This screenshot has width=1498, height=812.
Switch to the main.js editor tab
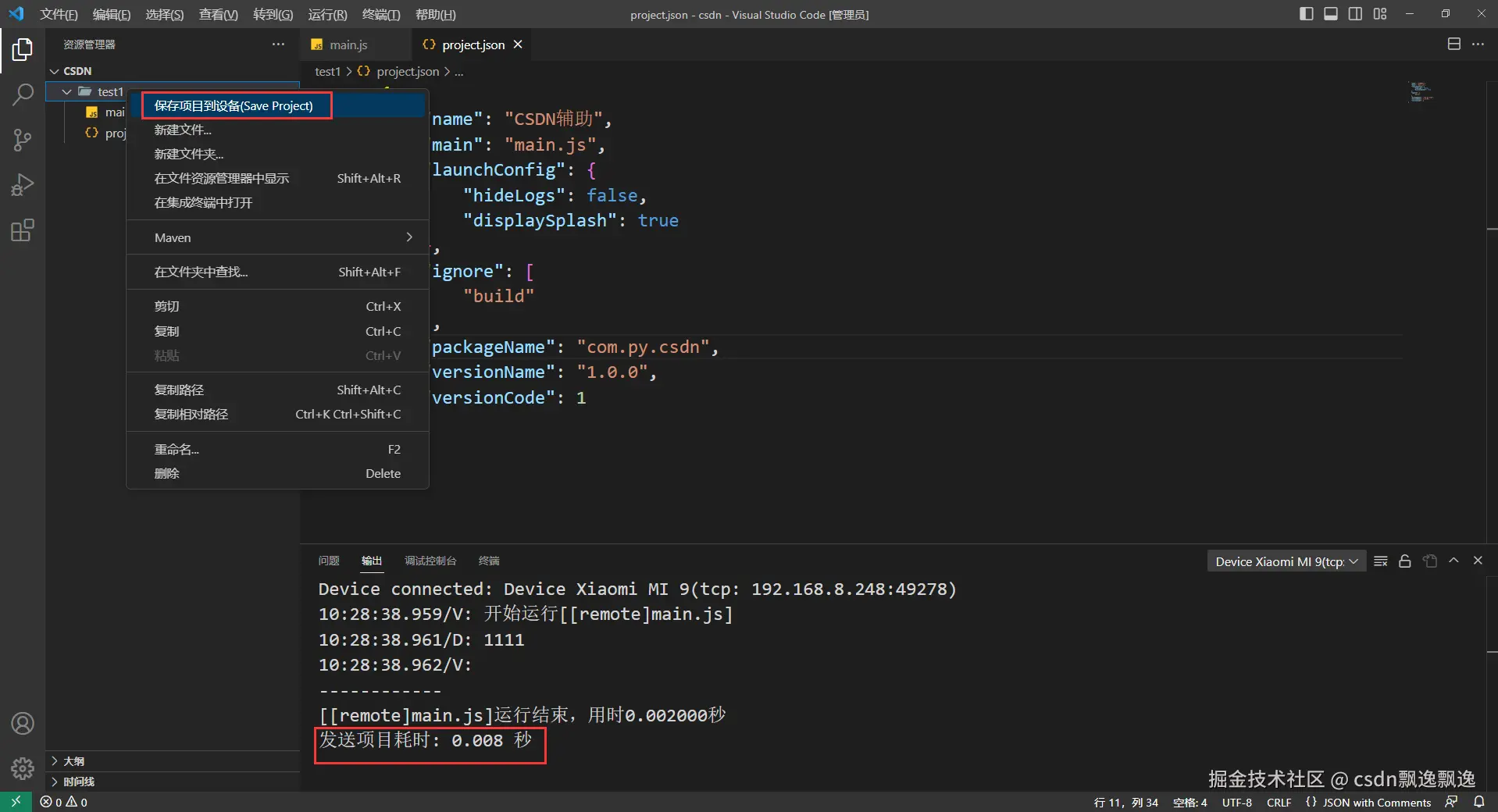click(355, 45)
